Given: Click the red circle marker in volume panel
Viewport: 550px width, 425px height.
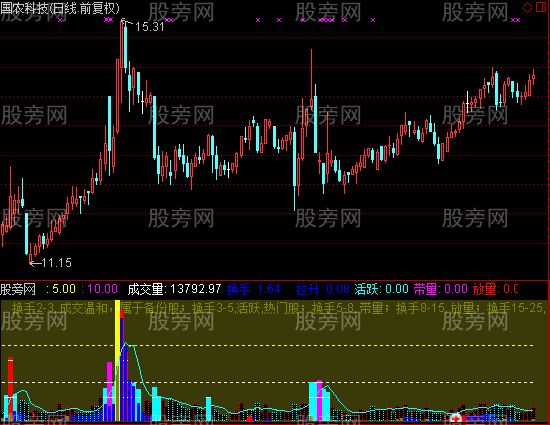Looking at the screenshot, I should (456, 418).
